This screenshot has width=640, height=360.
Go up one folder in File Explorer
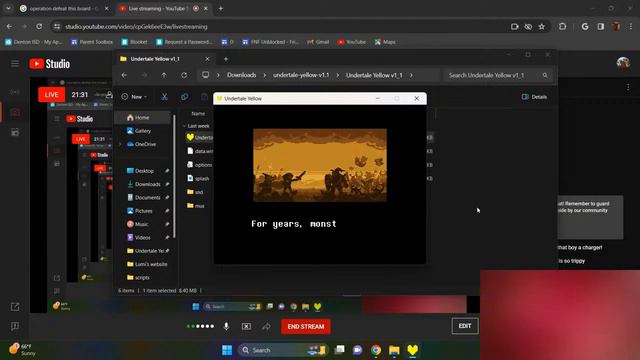(164, 75)
